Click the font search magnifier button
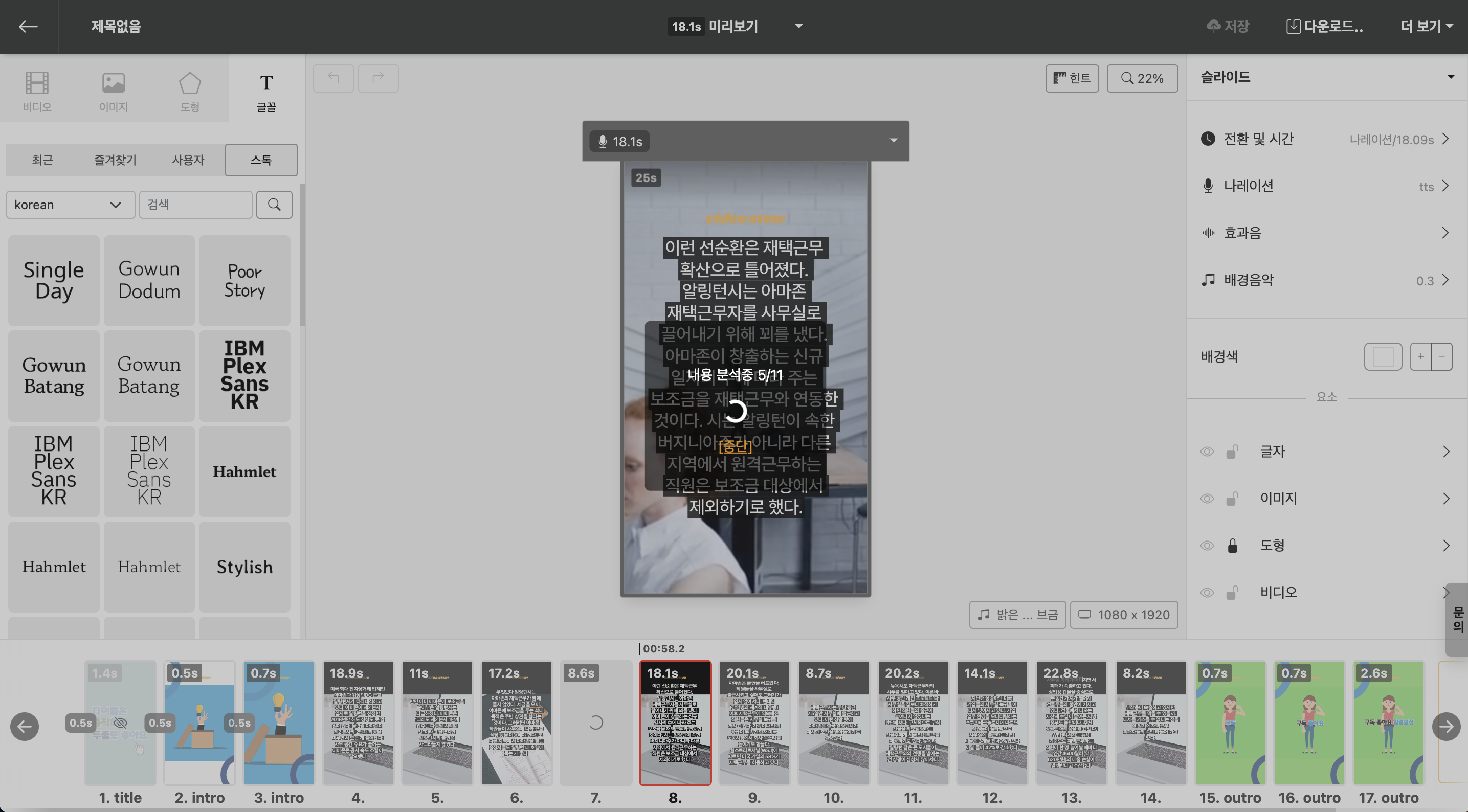The image size is (1468, 812). [274, 205]
